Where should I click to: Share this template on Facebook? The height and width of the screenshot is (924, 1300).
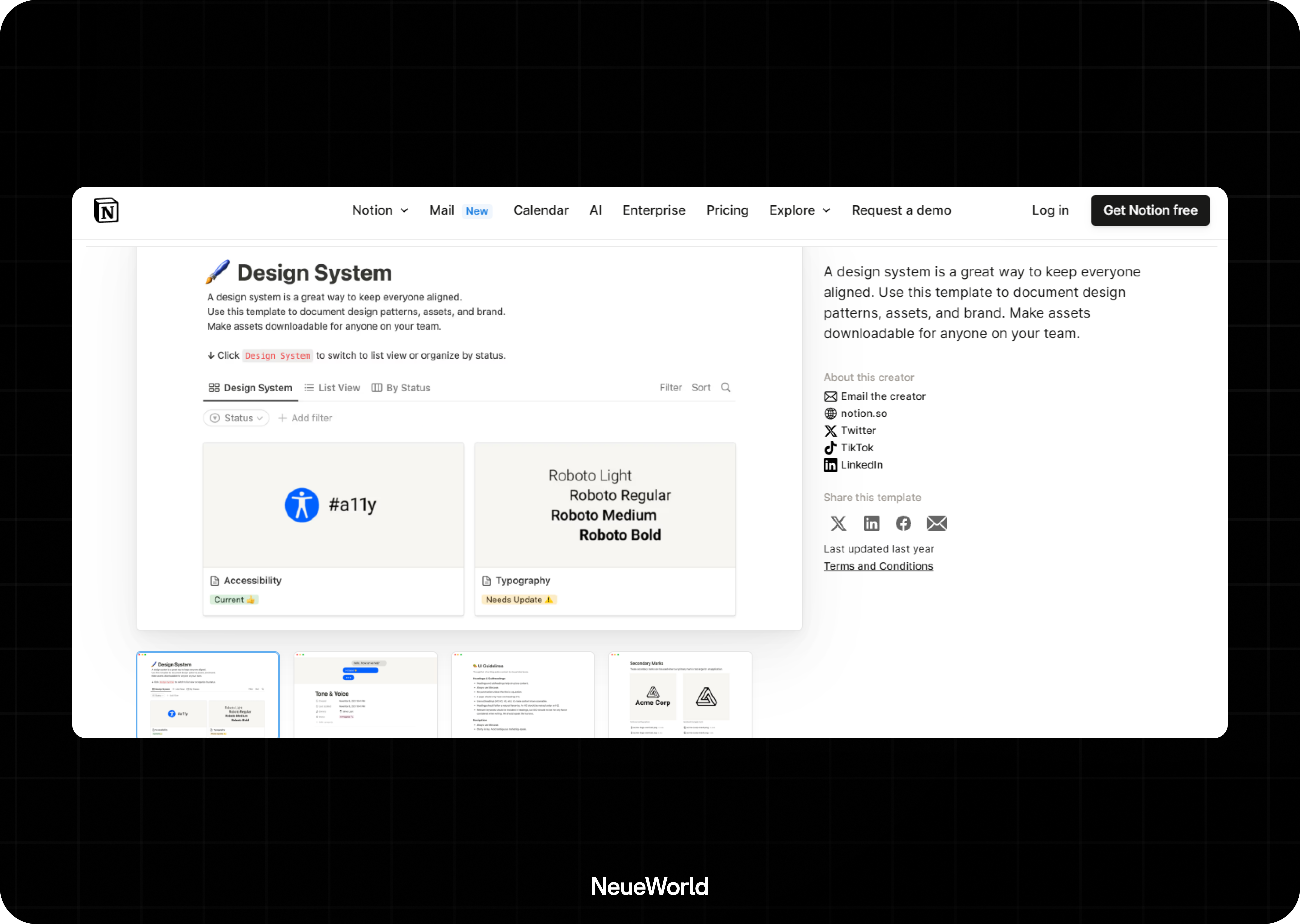[903, 523]
